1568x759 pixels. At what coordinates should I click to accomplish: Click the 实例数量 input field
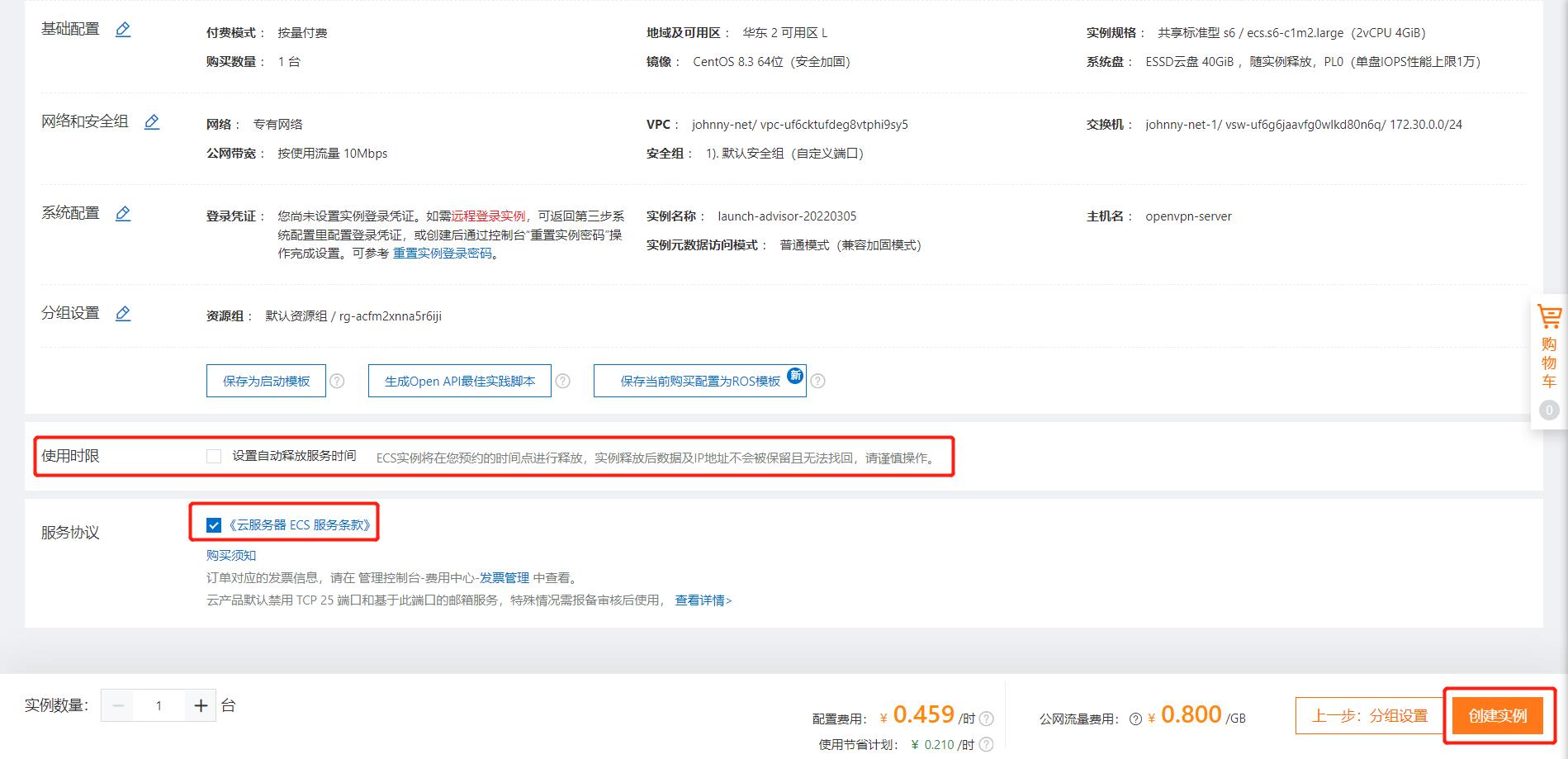[x=159, y=705]
